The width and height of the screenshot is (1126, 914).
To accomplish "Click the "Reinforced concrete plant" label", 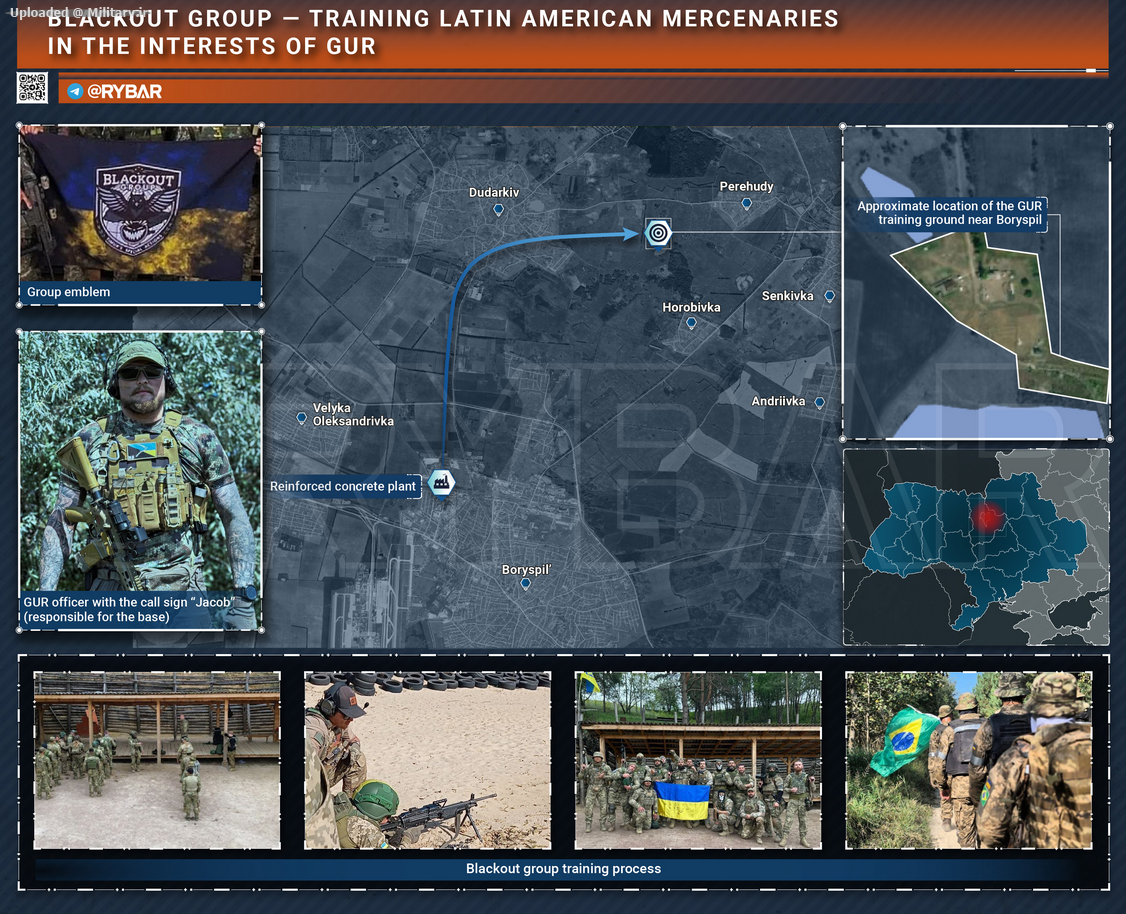I will pyautogui.click(x=343, y=487).
